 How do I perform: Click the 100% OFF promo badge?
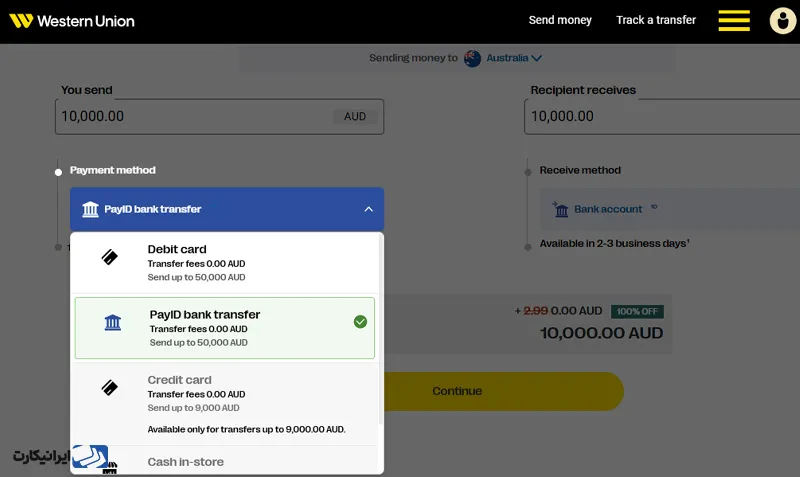[x=637, y=311]
